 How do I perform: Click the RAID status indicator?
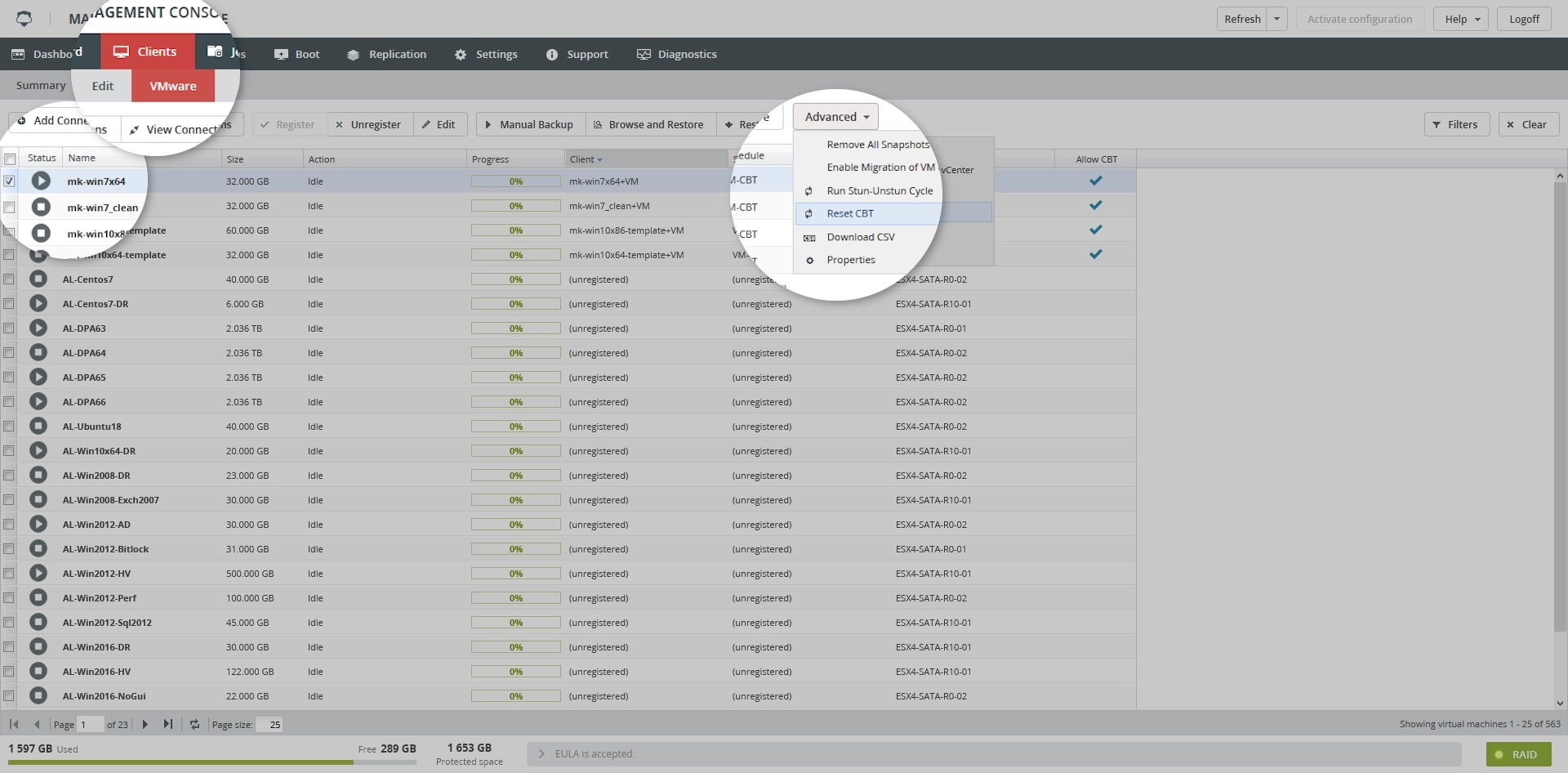[1517, 754]
